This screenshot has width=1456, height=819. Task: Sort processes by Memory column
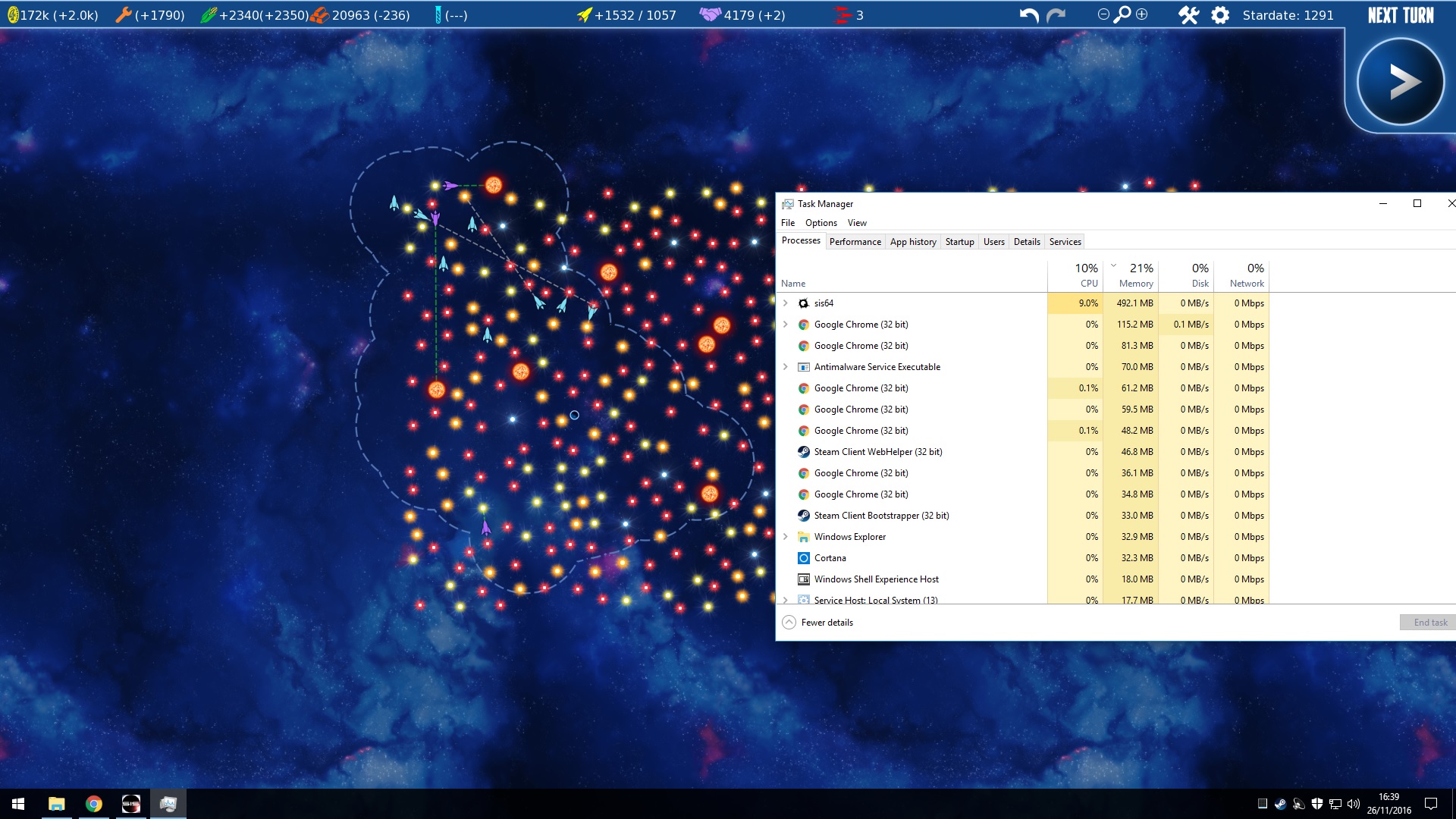(1130, 276)
